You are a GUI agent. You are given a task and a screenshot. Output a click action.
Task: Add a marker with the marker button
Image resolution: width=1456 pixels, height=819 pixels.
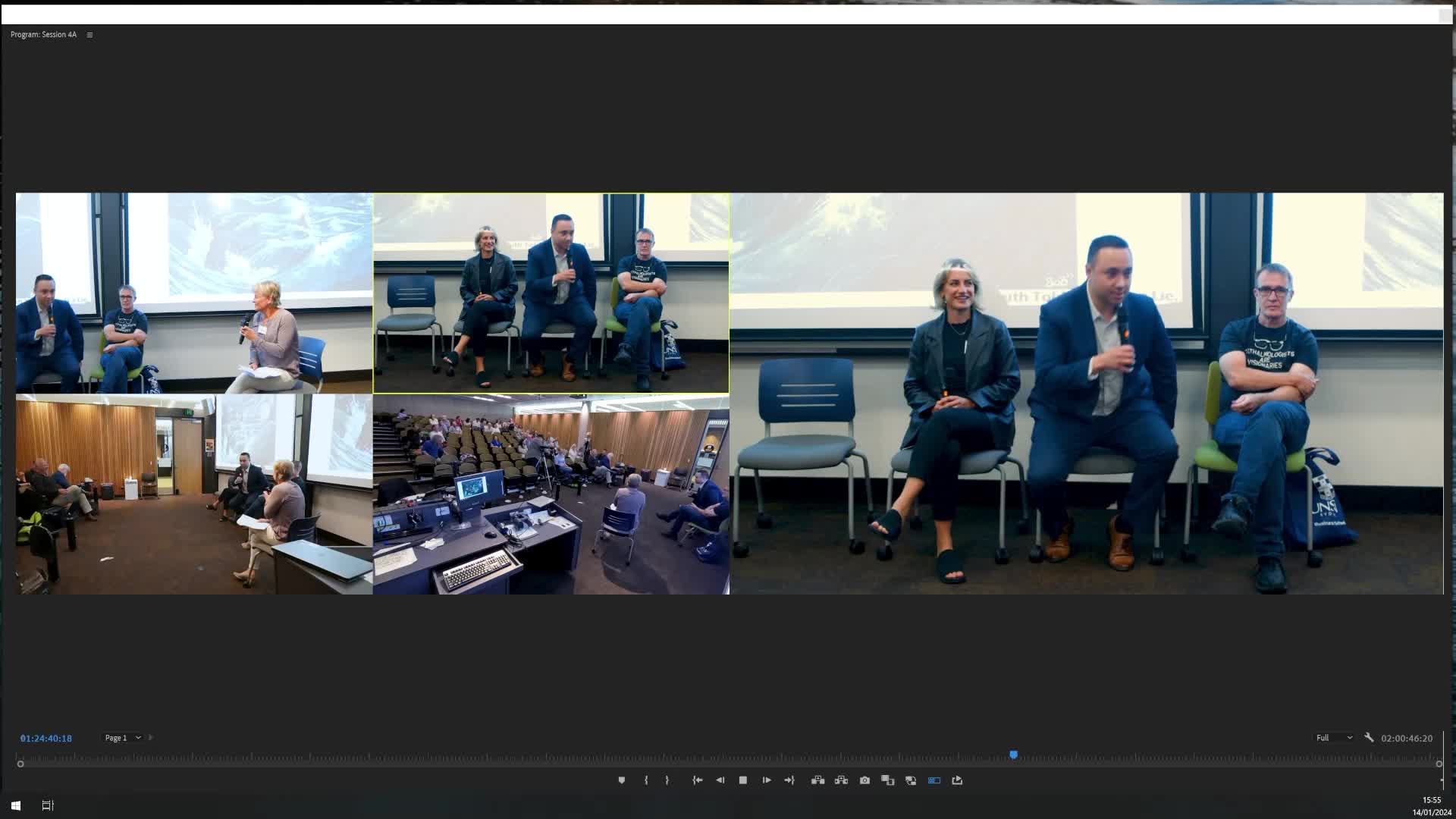[622, 780]
